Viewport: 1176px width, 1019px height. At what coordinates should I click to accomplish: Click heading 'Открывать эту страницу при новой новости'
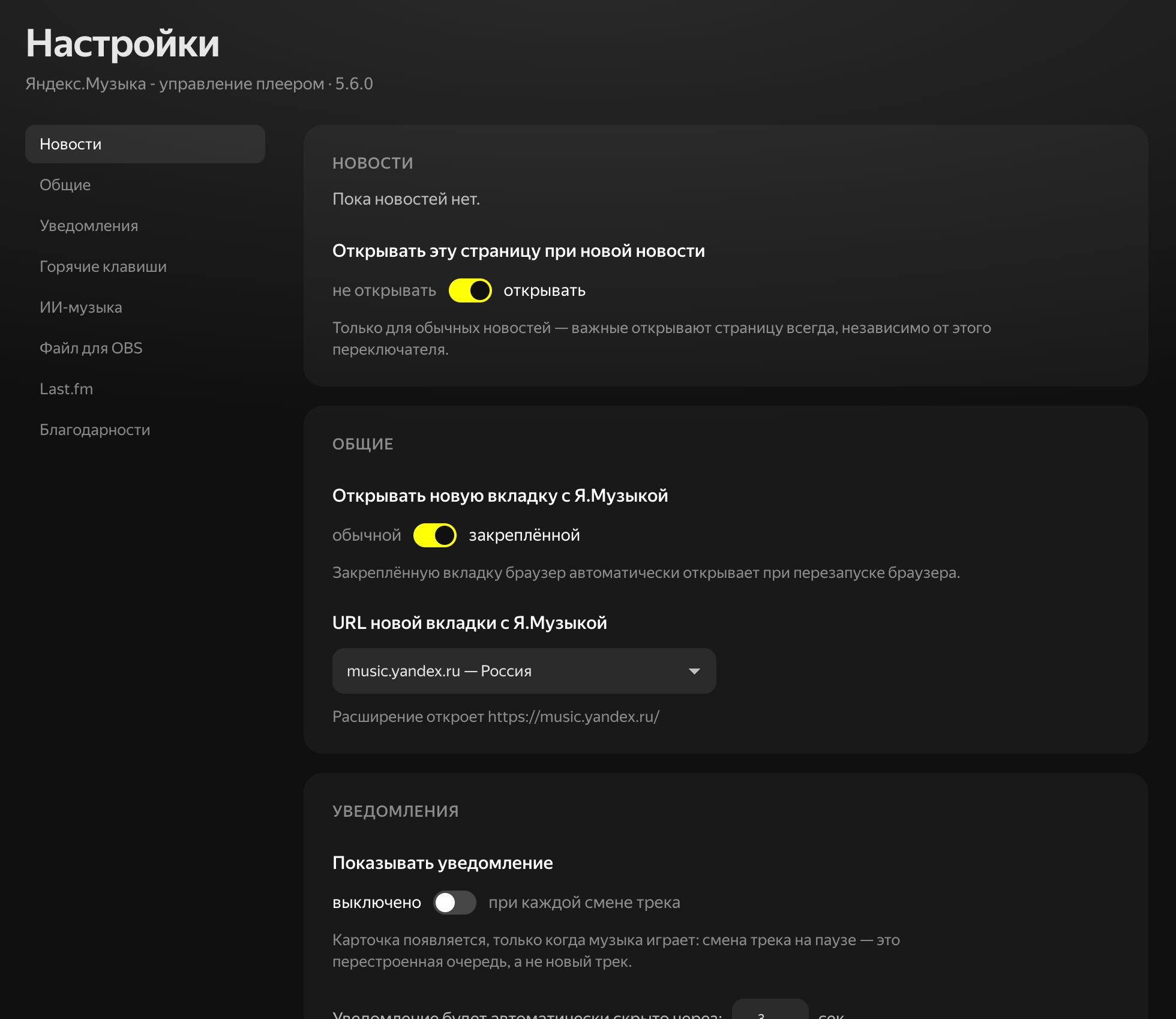[x=519, y=251]
